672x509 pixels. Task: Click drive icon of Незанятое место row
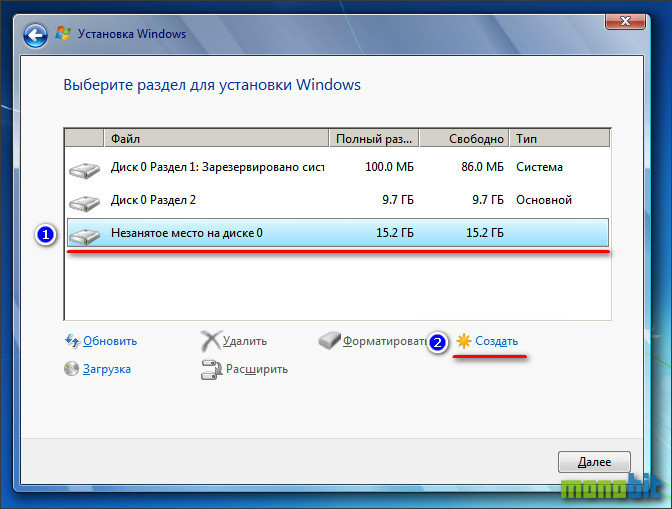pos(84,236)
